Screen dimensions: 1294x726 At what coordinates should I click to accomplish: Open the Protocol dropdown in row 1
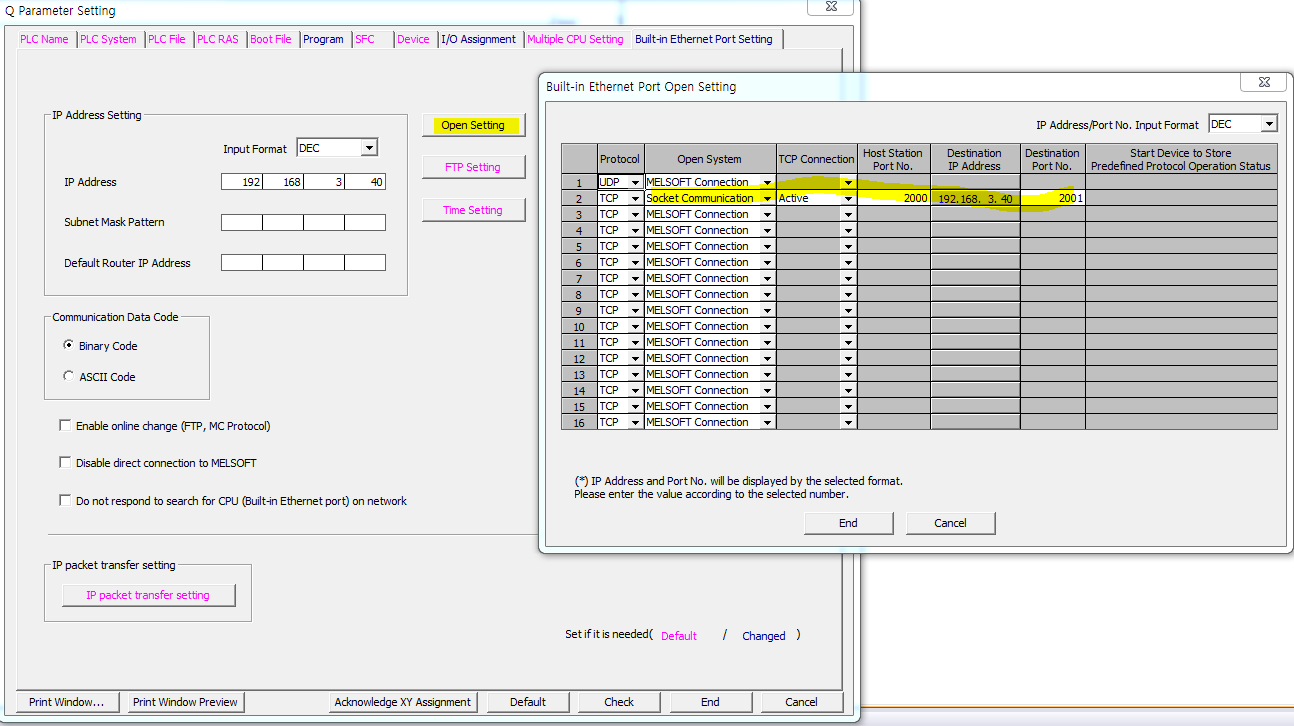coord(635,182)
